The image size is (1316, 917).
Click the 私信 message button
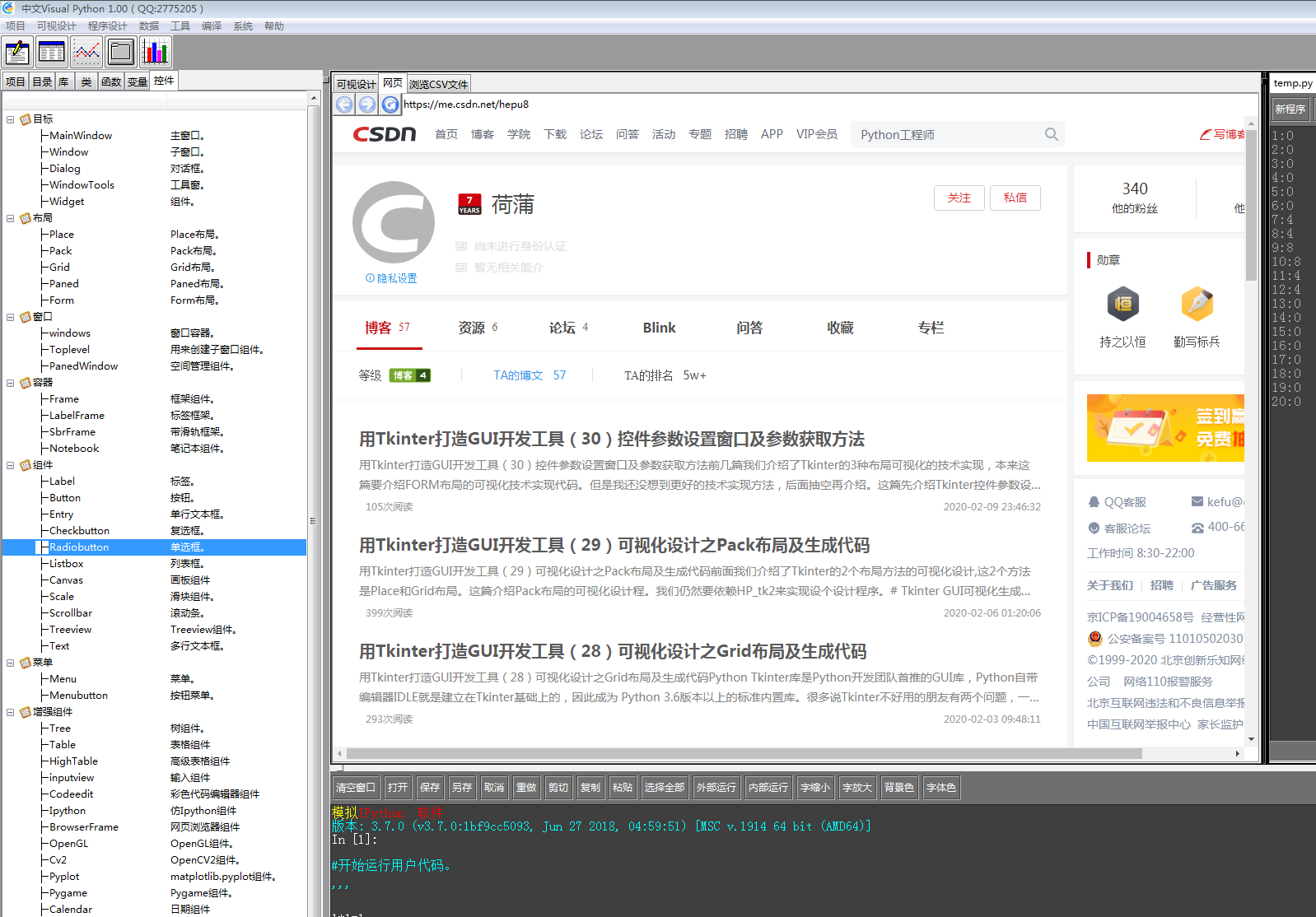pos(1015,198)
